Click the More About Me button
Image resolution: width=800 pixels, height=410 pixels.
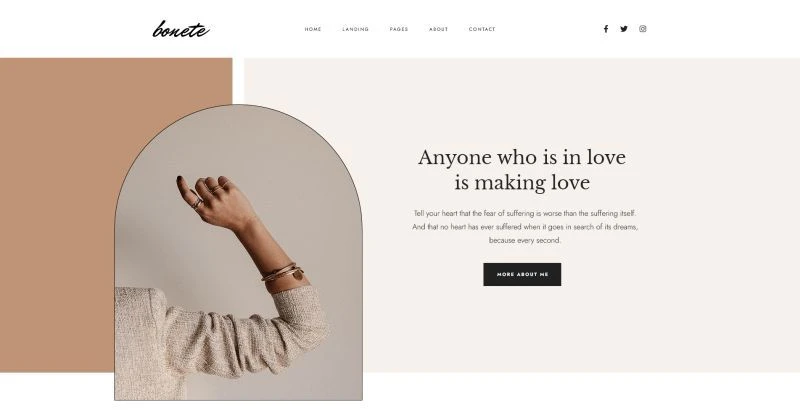pyautogui.click(x=522, y=274)
